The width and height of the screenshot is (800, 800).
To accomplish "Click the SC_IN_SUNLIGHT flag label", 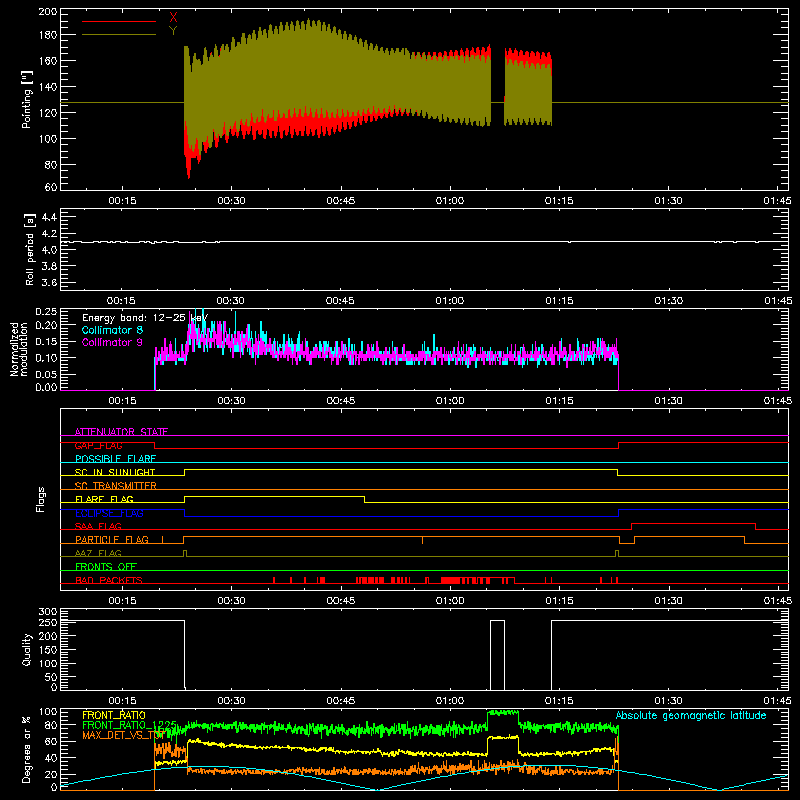I will click(115, 472).
